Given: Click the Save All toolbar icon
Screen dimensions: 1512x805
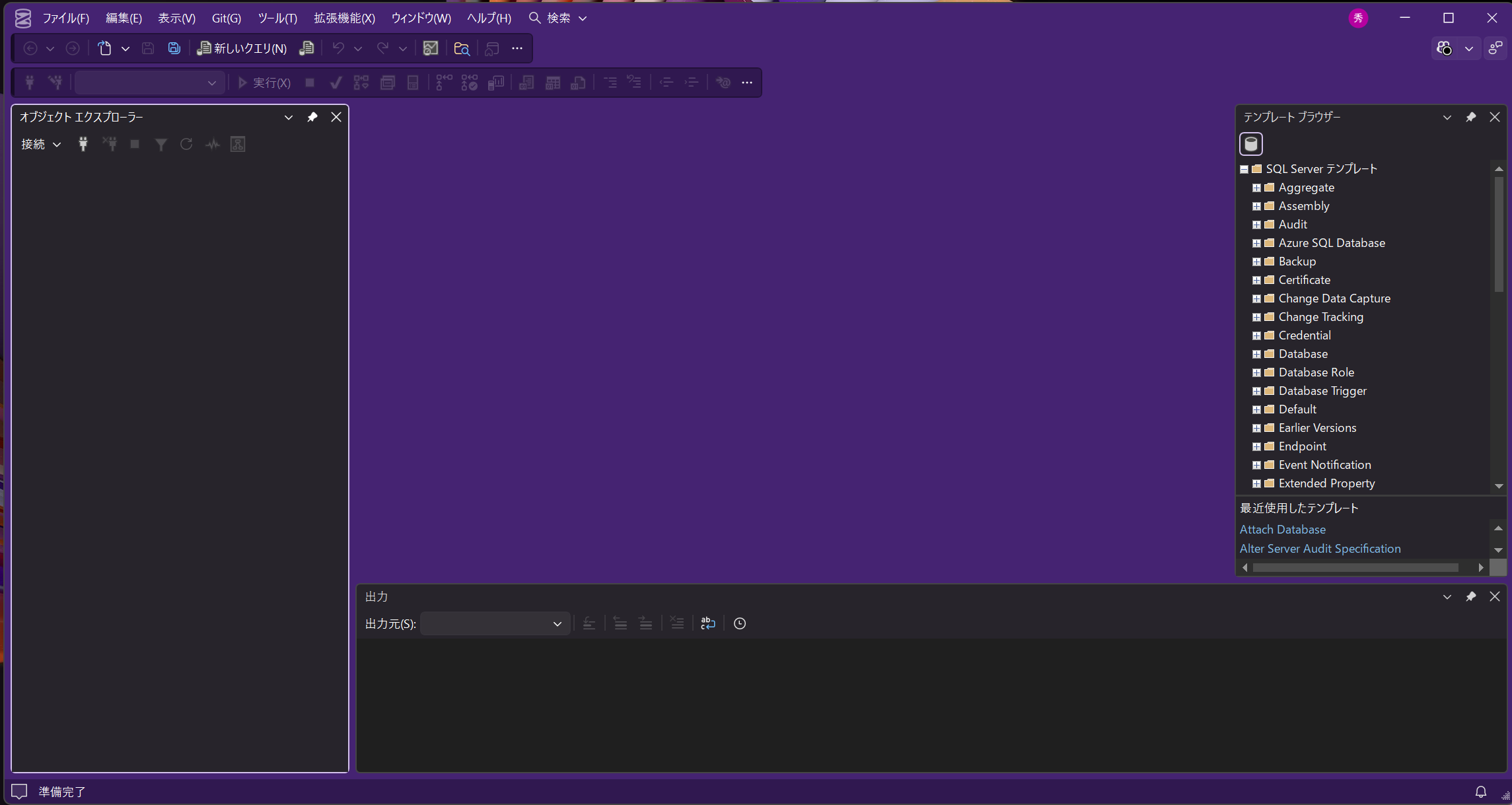Looking at the screenshot, I should (174, 48).
